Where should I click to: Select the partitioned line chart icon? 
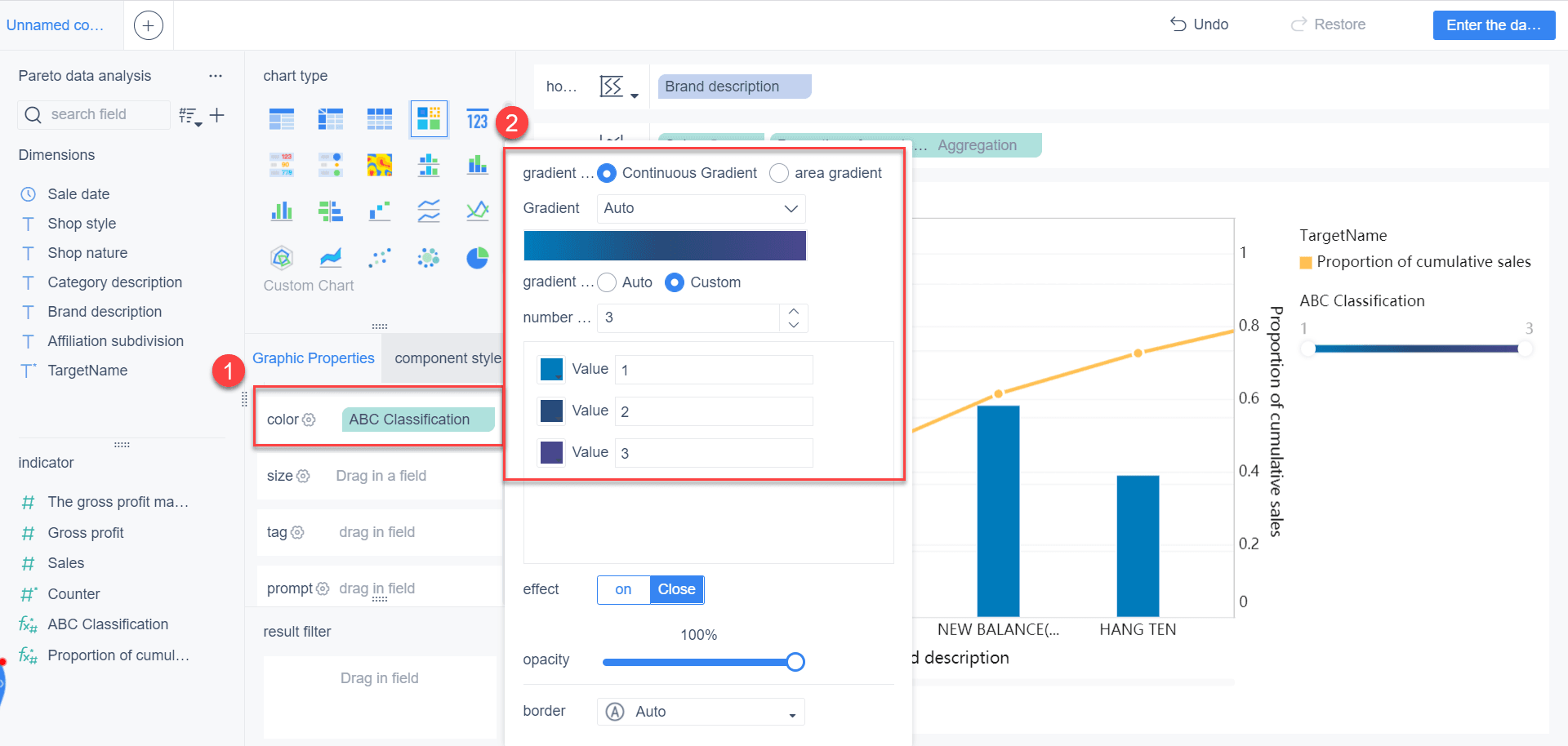429,211
